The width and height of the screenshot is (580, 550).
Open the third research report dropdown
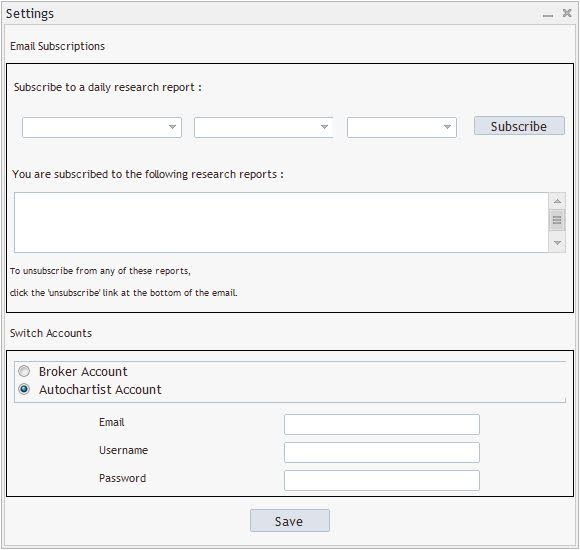point(402,127)
